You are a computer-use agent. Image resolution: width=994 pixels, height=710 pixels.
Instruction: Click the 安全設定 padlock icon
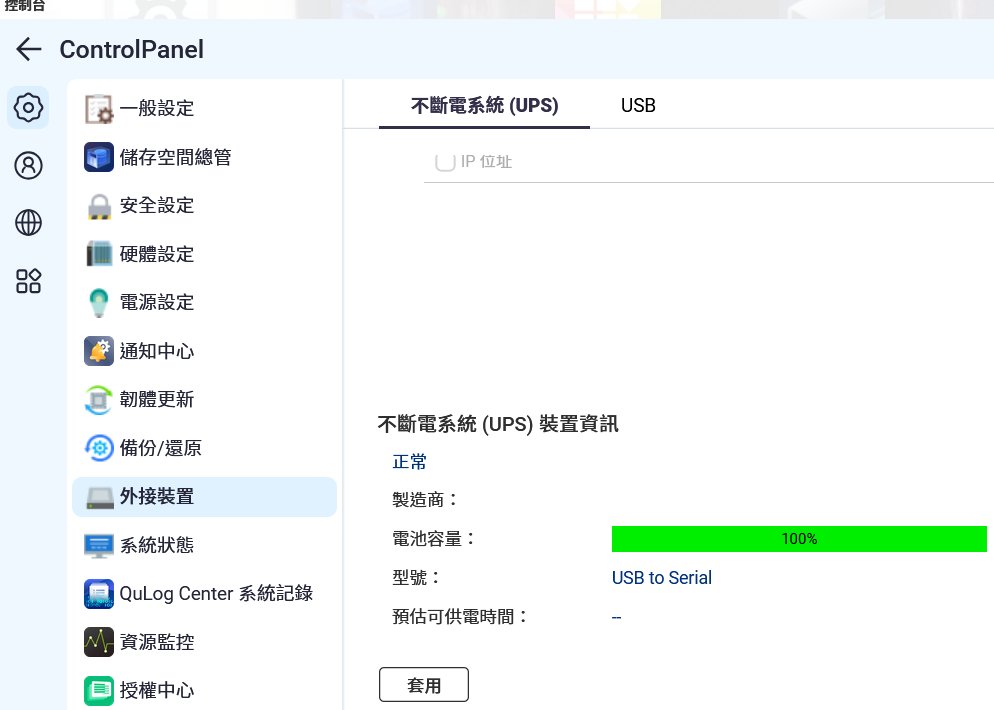tap(99, 206)
